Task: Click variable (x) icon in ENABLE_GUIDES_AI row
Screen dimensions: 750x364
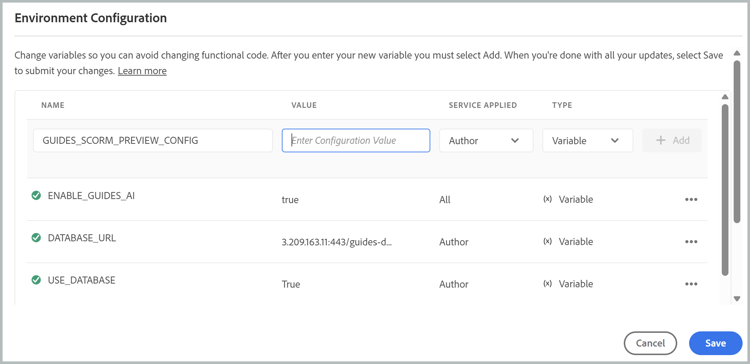Action: [x=548, y=199]
